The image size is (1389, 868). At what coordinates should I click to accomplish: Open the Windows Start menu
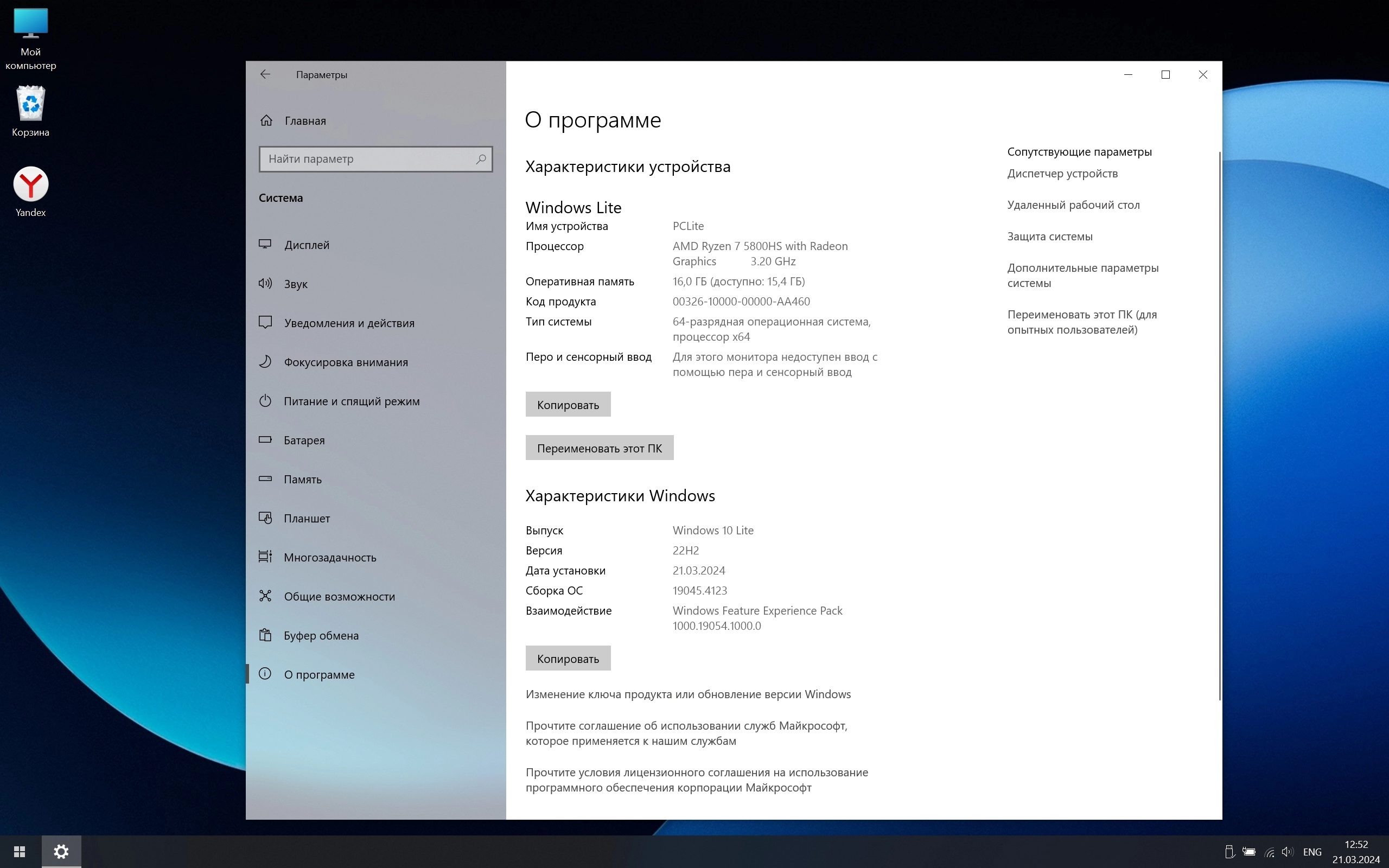tap(19, 851)
